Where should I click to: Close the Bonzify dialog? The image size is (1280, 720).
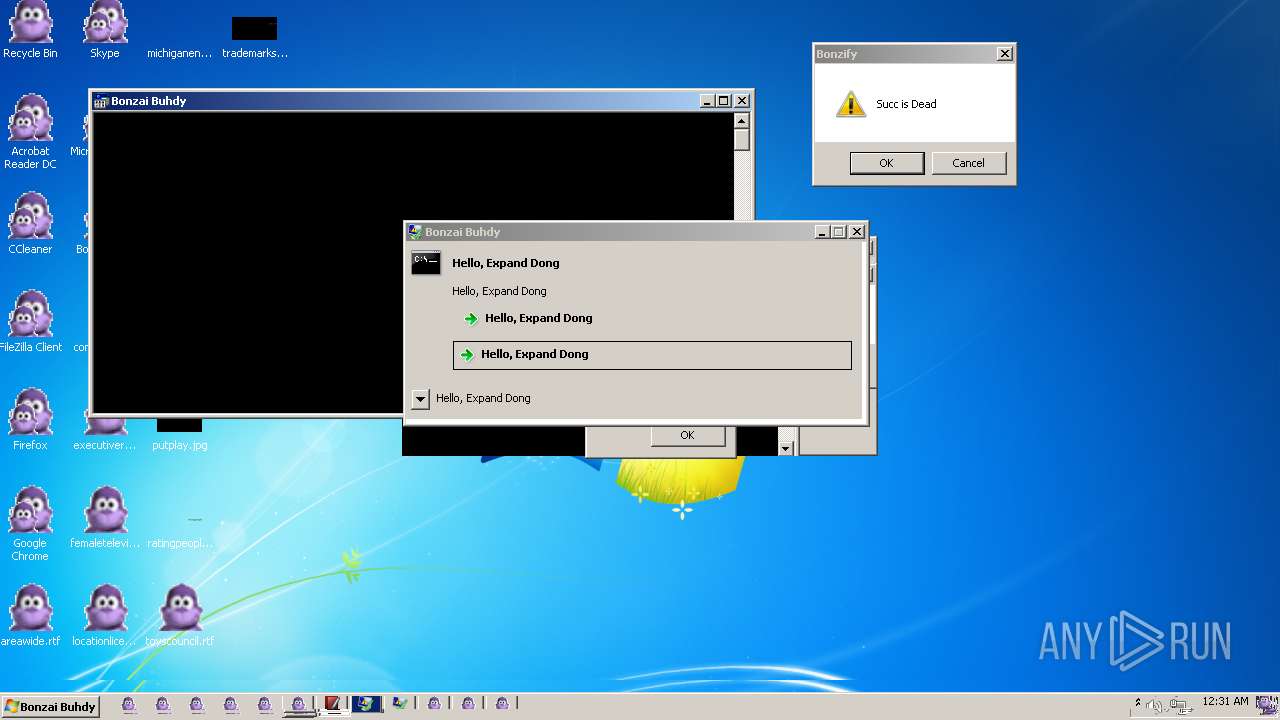pos(1005,54)
